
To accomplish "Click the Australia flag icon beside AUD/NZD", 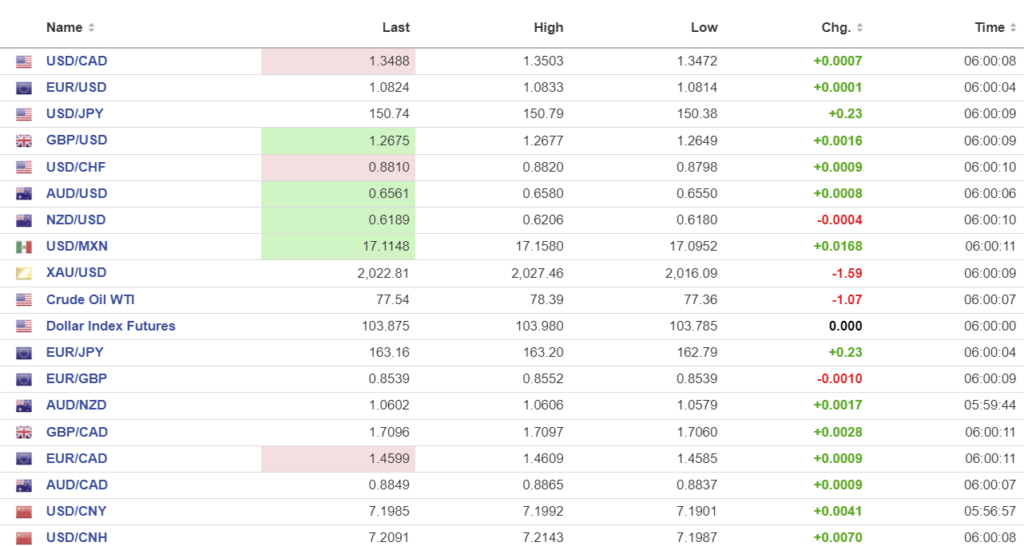I will [x=24, y=406].
